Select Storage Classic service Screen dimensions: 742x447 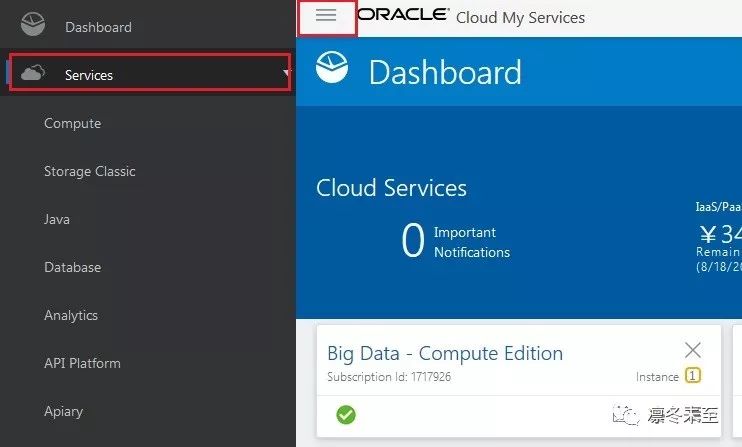point(89,171)
